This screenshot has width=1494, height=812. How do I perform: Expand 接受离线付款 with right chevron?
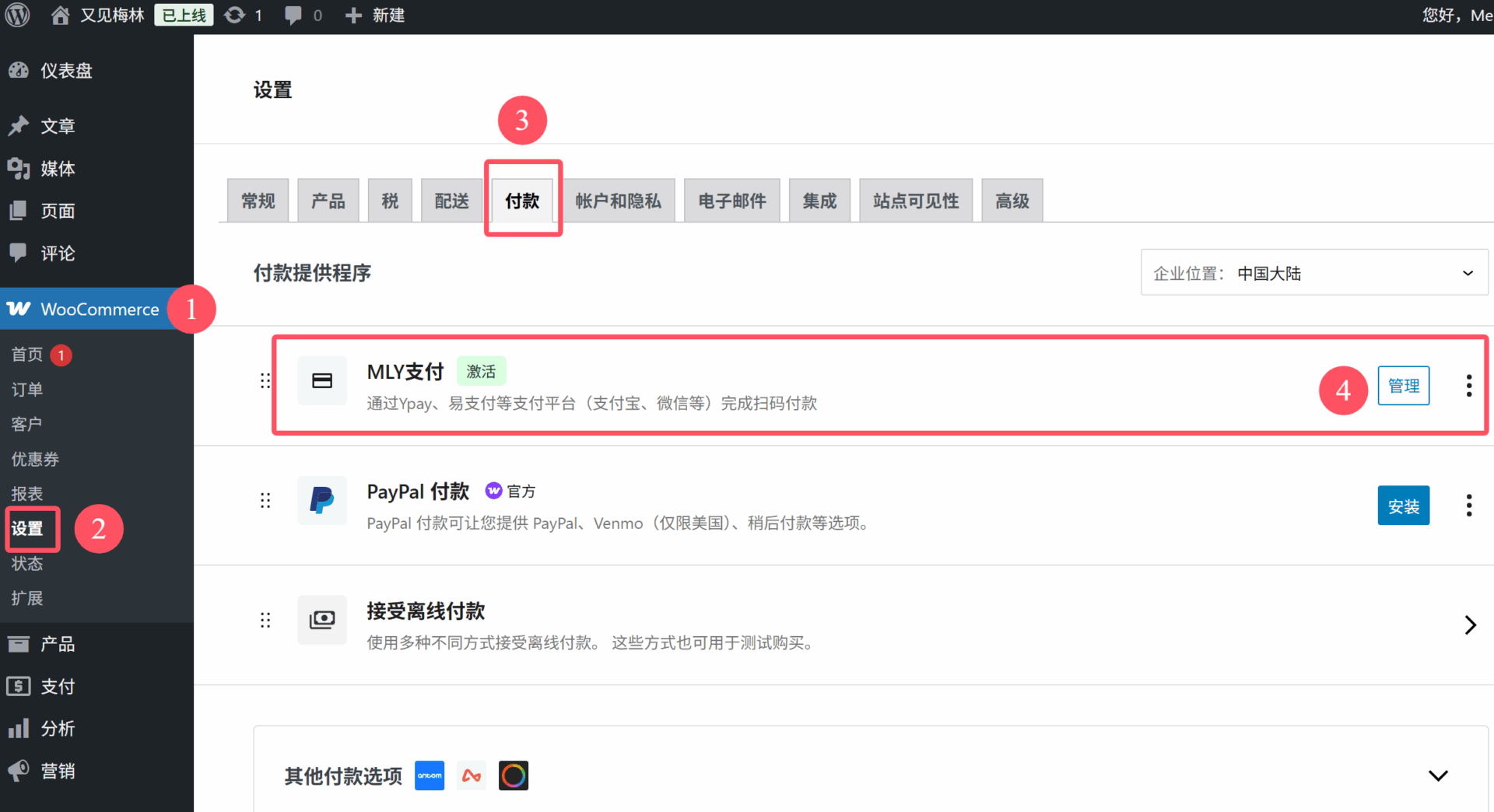point(1470,625)
